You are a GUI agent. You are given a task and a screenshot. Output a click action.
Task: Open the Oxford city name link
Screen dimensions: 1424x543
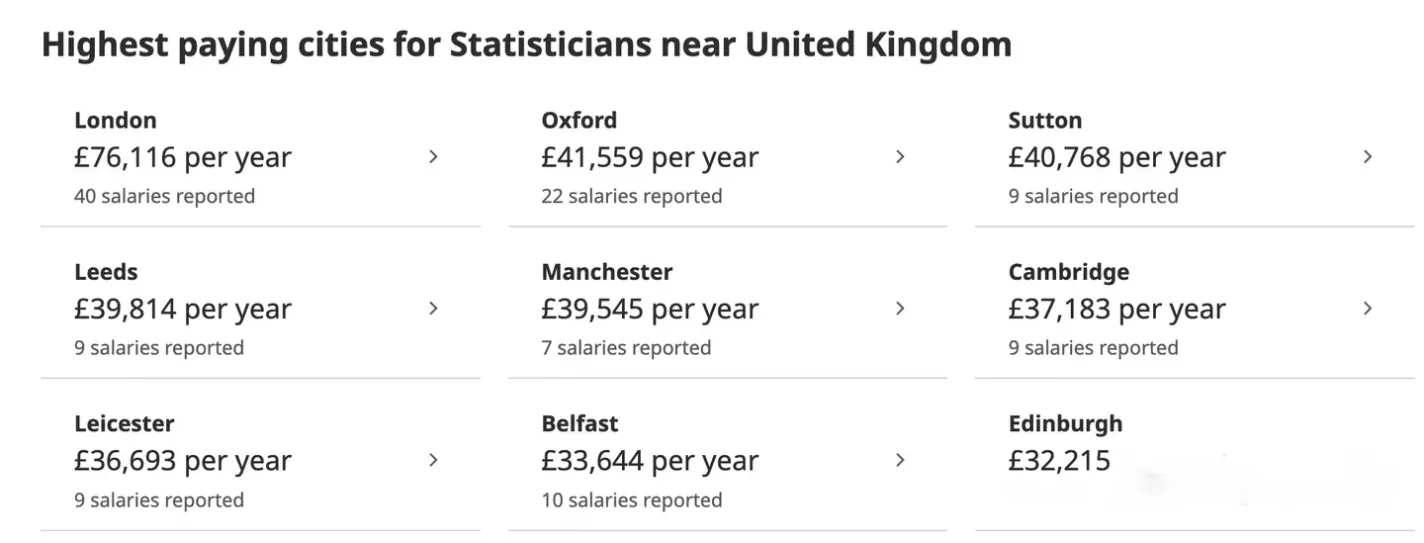click(579, 121)
